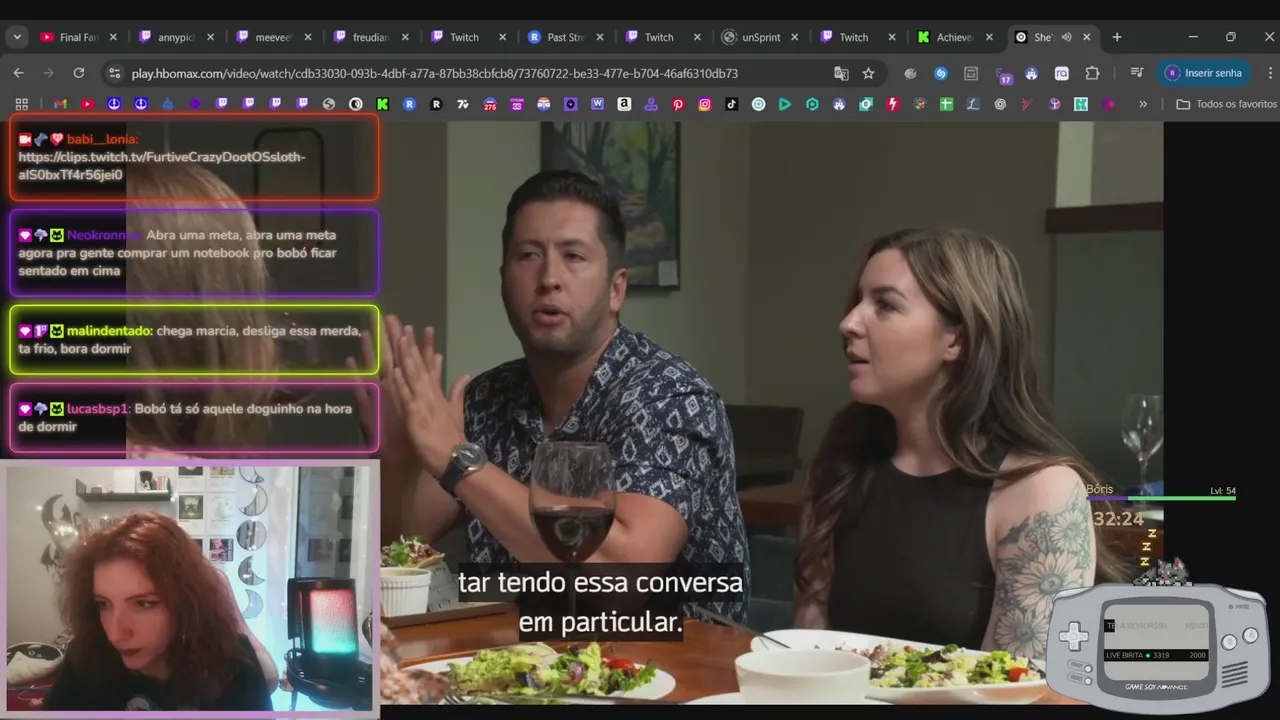This screenshot has width=1280, height=720.
Task: Open the Shazam extension
Action: click(941, 73)
